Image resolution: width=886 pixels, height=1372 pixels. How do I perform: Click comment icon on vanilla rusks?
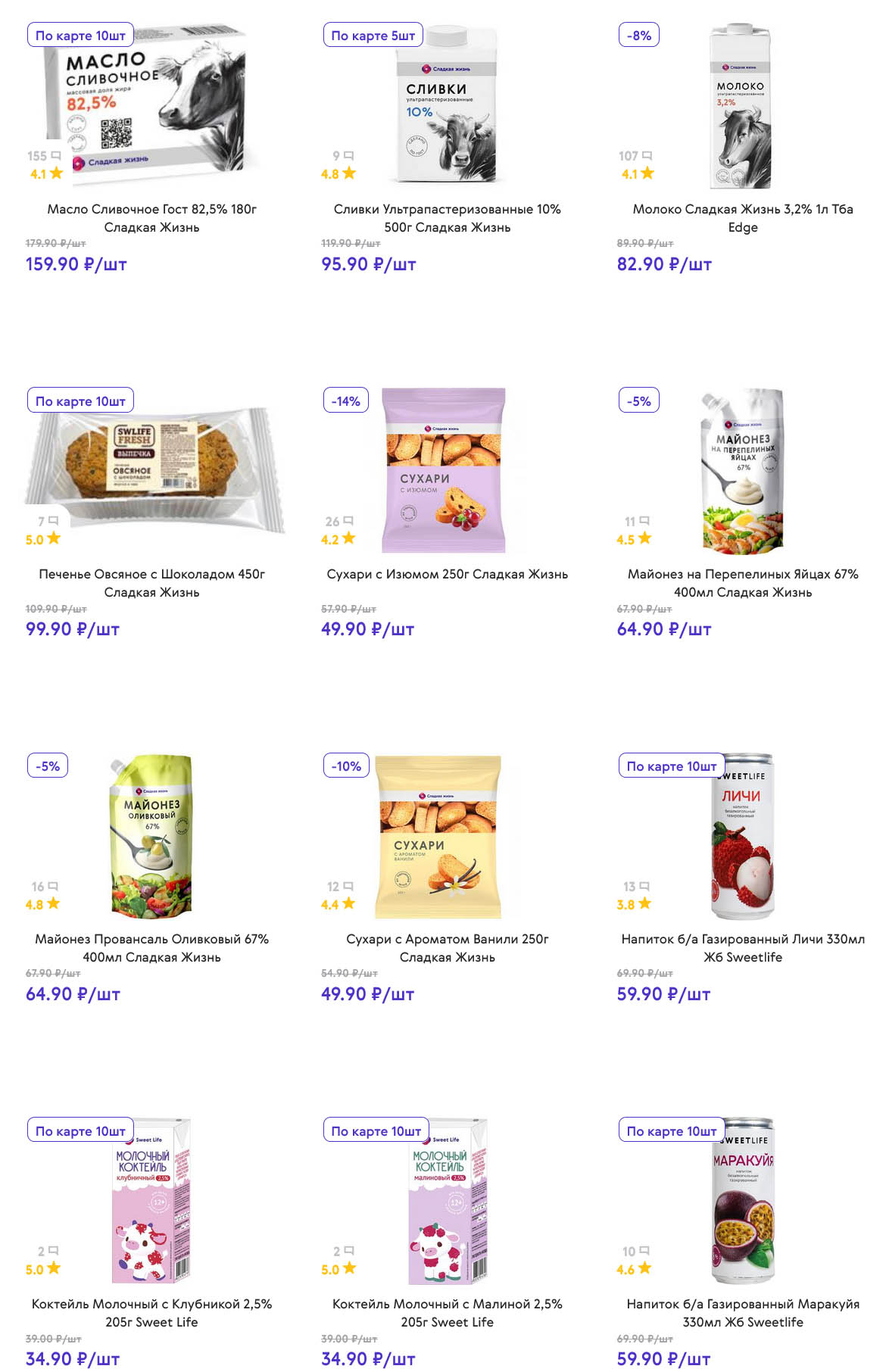click(348, 886)
